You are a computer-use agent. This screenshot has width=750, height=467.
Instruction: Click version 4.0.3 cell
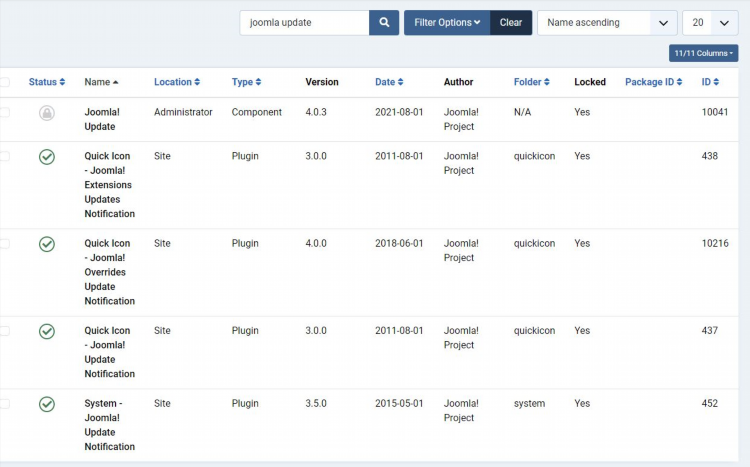tap(316, 112)
